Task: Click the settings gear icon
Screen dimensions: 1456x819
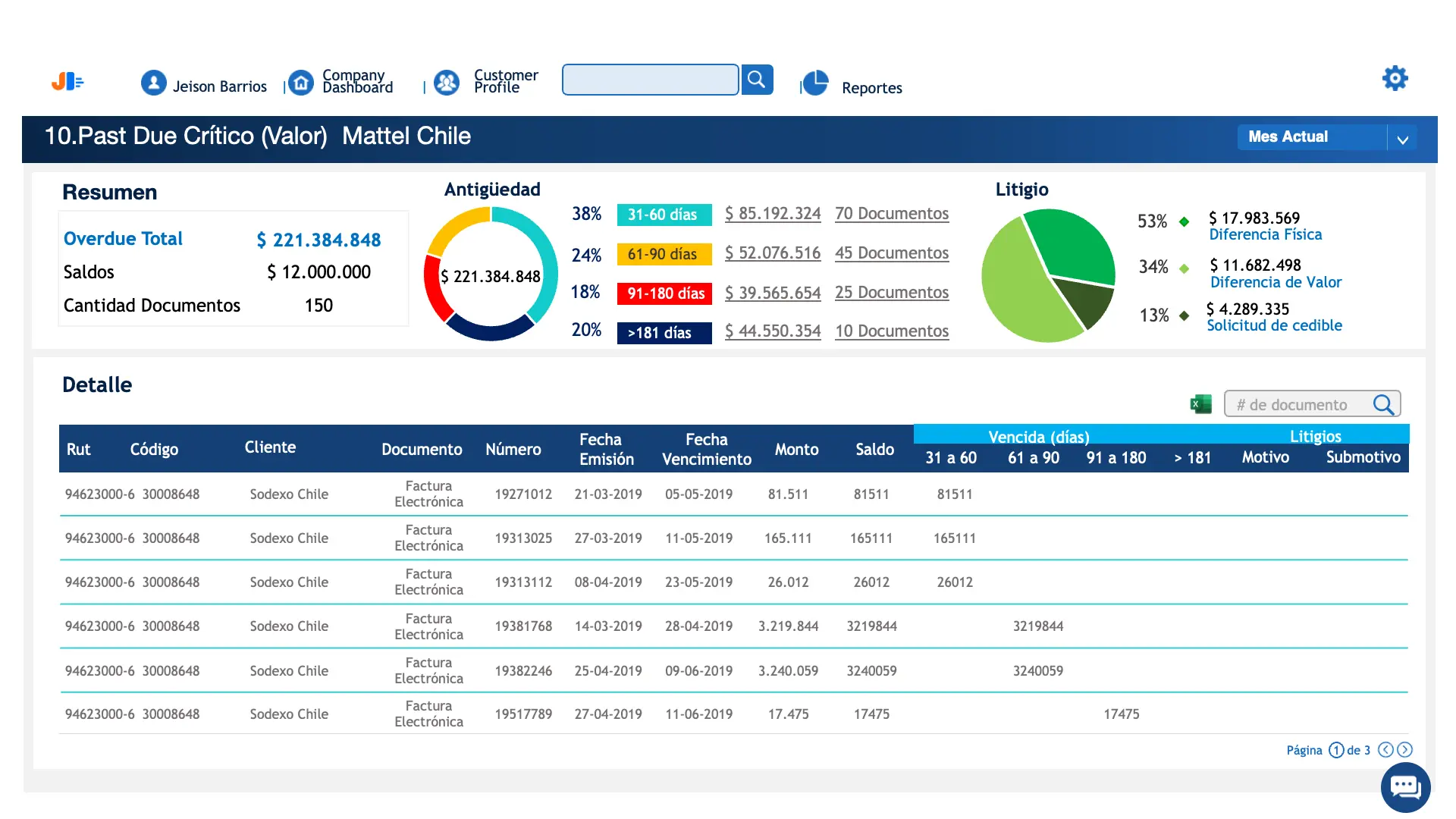Action: click(x=1395, y=78)
